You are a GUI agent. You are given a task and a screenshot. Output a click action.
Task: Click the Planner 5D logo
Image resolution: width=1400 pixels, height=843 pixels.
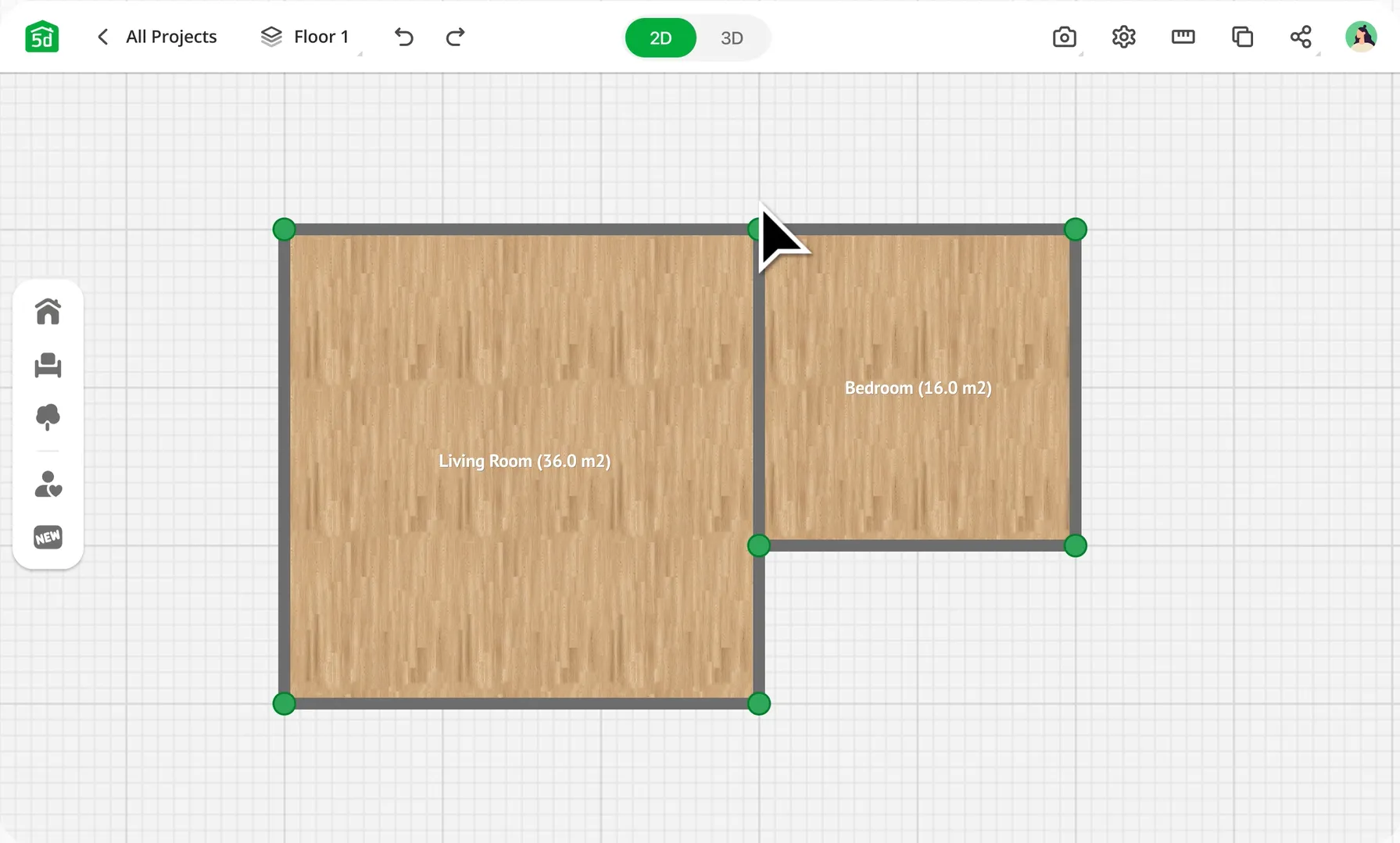click(x=42, y=36)
